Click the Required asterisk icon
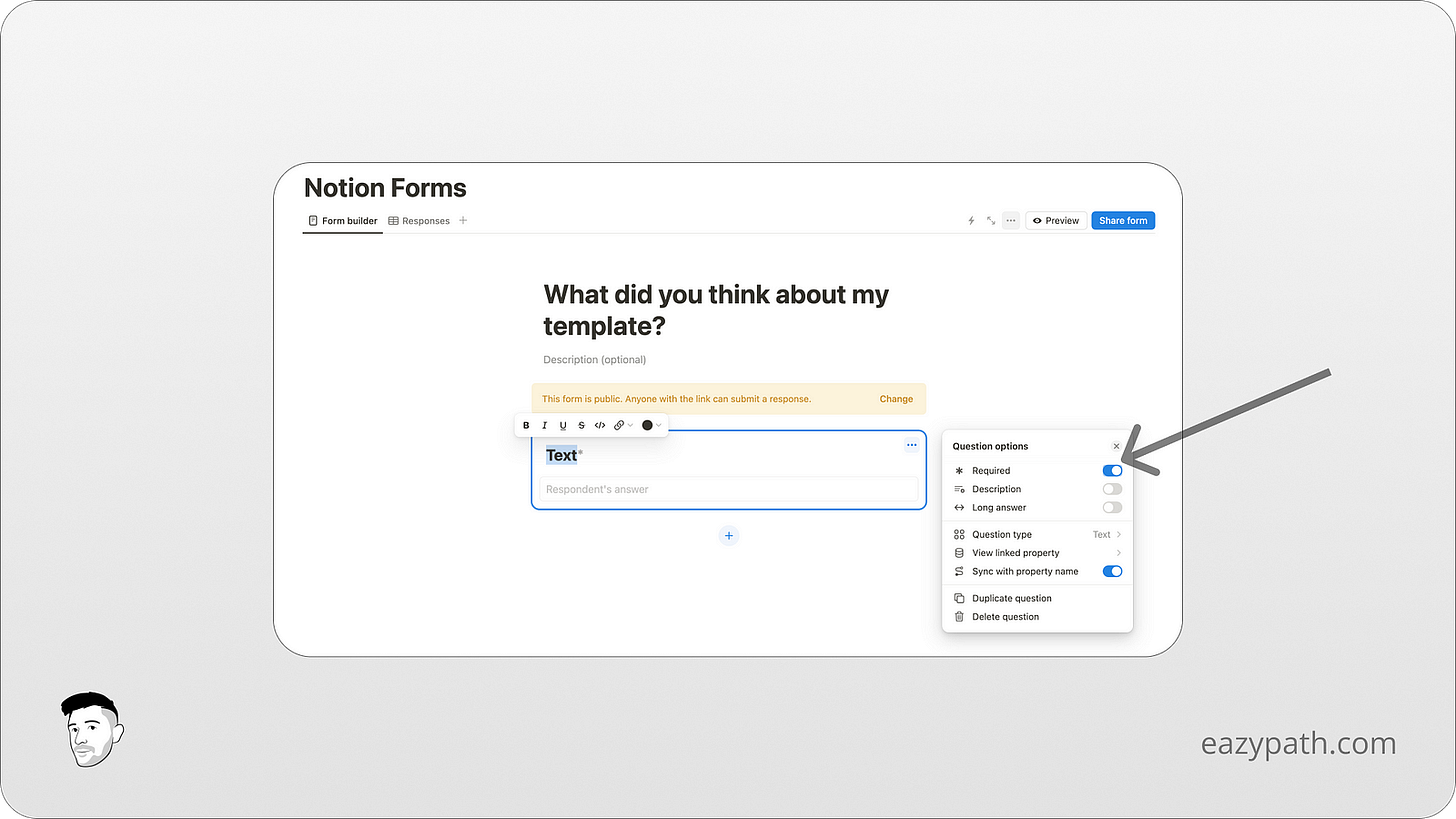 [x=959, y=470]
